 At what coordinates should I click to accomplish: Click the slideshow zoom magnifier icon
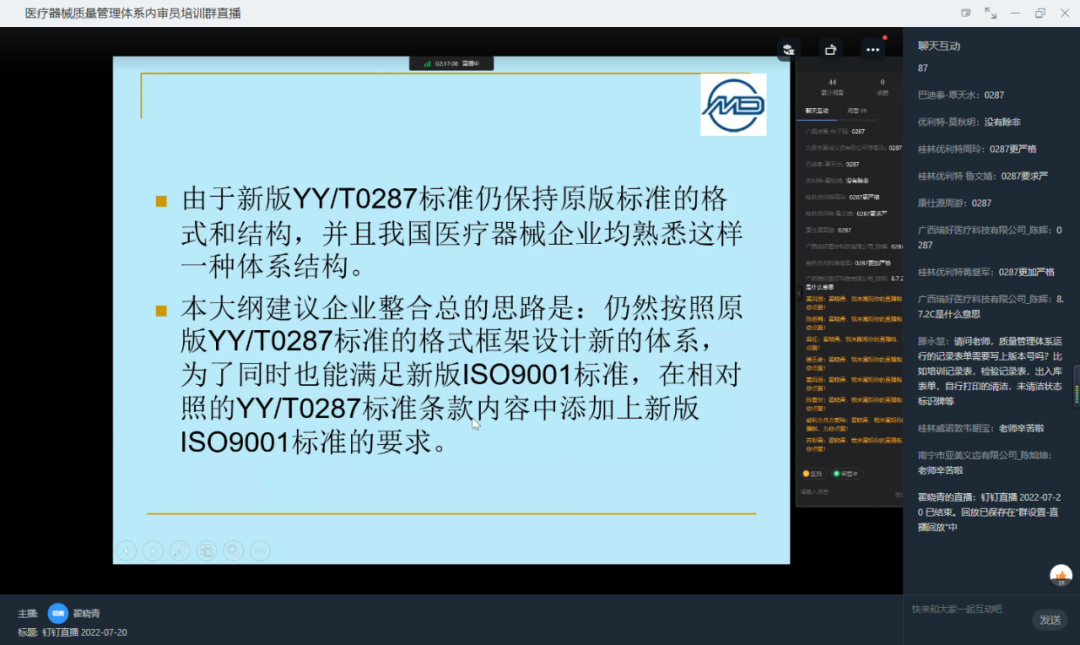coord(233,551)
